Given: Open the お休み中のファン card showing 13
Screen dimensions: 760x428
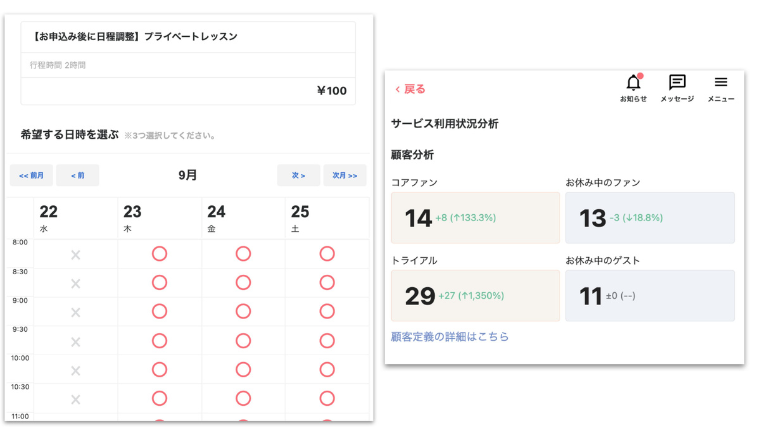Looking at the screenshot, I should (x=650, y=218).
